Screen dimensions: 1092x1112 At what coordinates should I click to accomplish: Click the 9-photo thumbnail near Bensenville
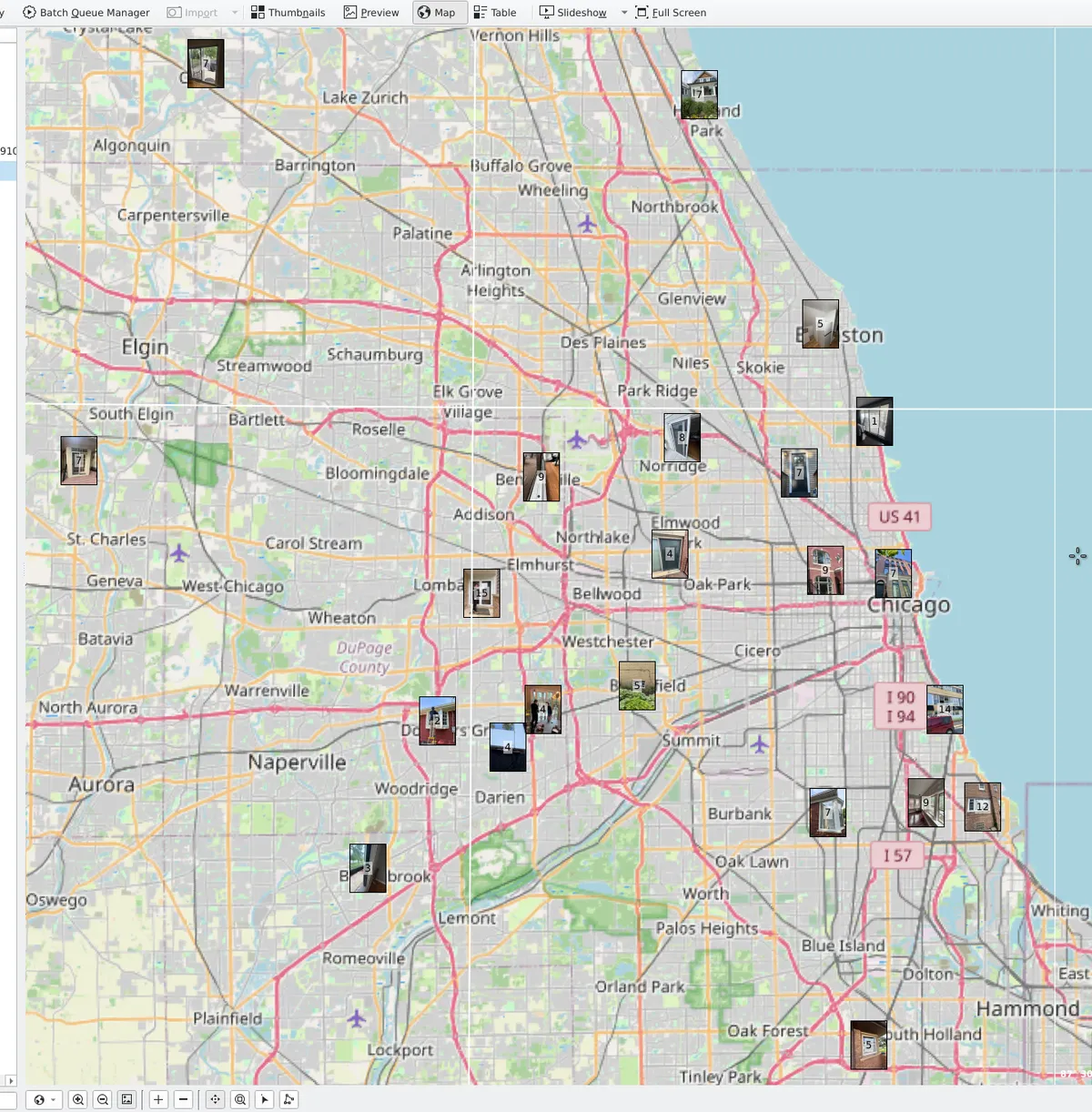[x=541, y=477]
